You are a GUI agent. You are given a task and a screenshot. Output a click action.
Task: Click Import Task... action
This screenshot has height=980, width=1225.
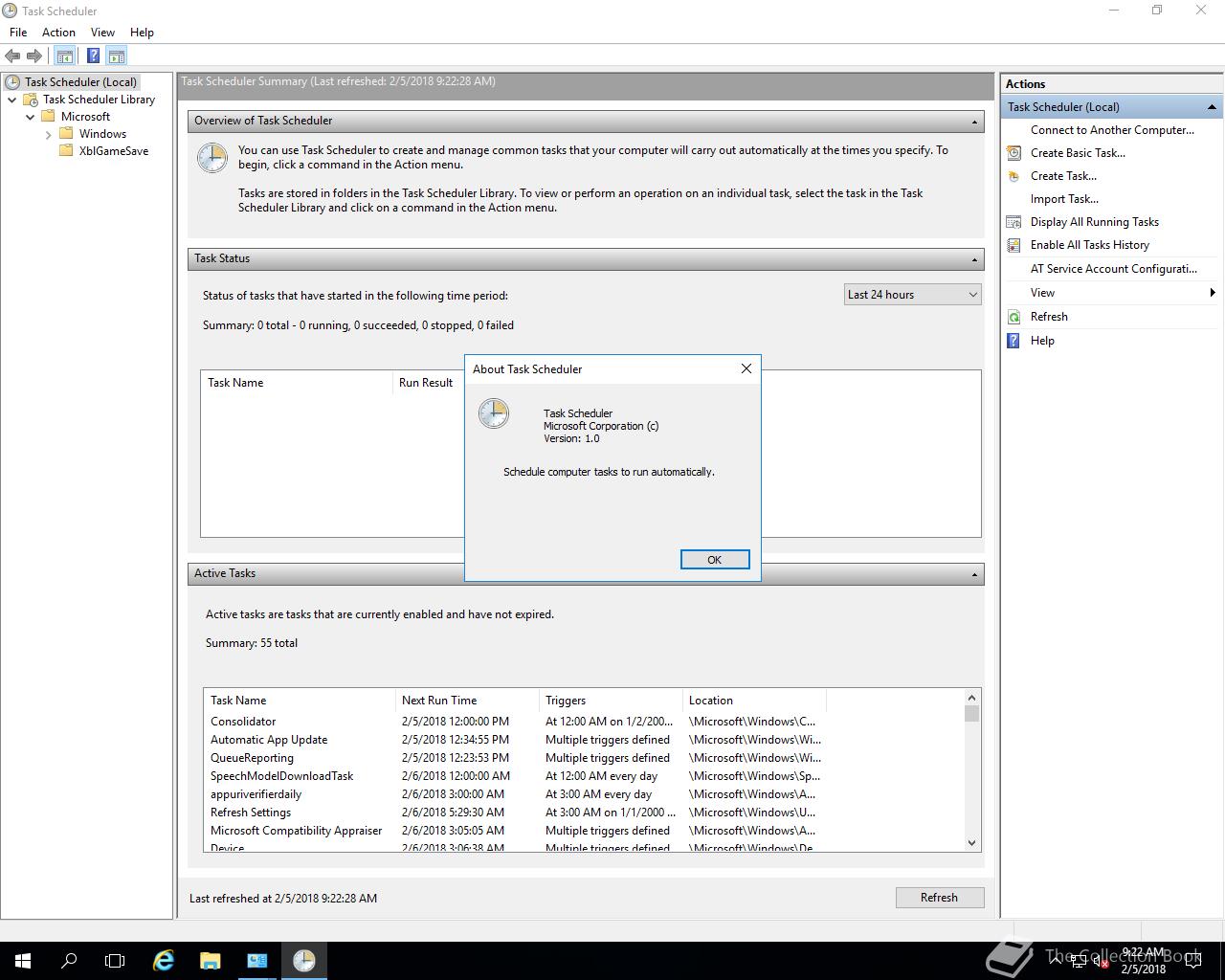click(x=1064, y=199)
